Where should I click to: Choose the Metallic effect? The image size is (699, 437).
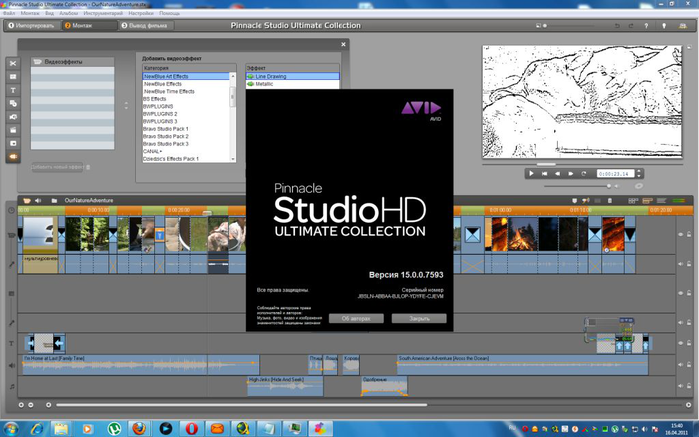(x=263, y=84)
